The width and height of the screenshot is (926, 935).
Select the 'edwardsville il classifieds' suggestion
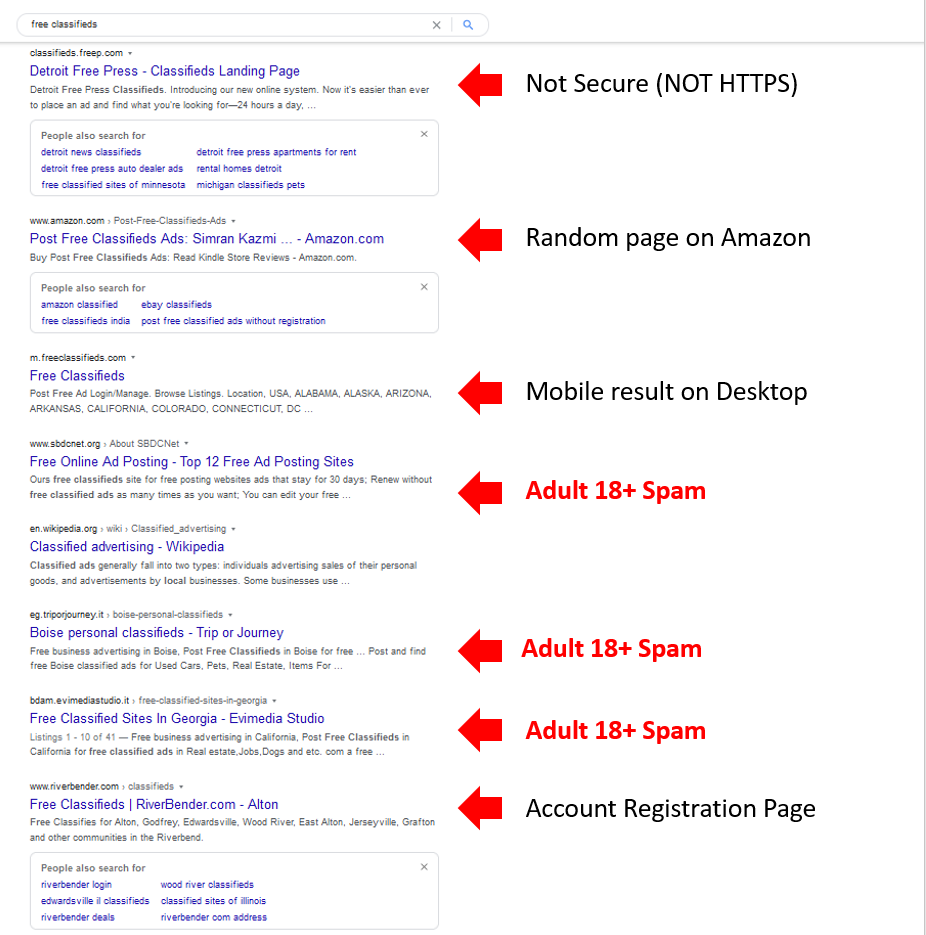click(x=95, y=901)
